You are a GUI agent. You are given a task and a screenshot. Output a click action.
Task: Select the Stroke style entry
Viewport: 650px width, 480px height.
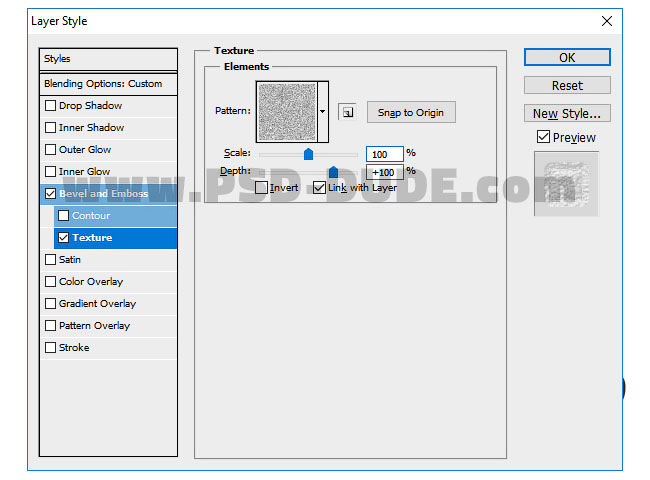109,347
